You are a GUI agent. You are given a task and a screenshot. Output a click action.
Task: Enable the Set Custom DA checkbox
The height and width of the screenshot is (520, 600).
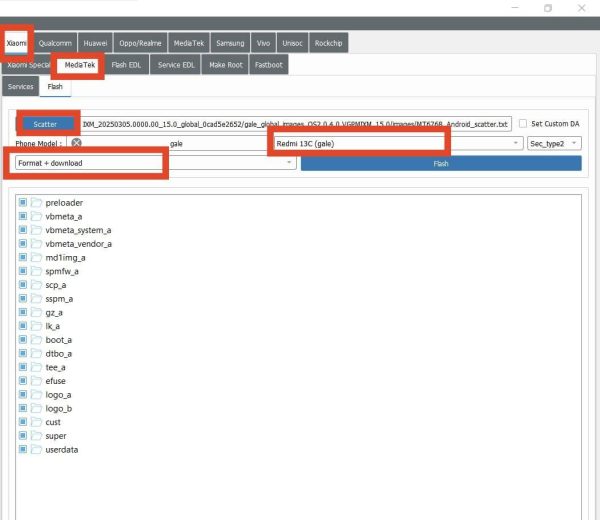point(523,124)
